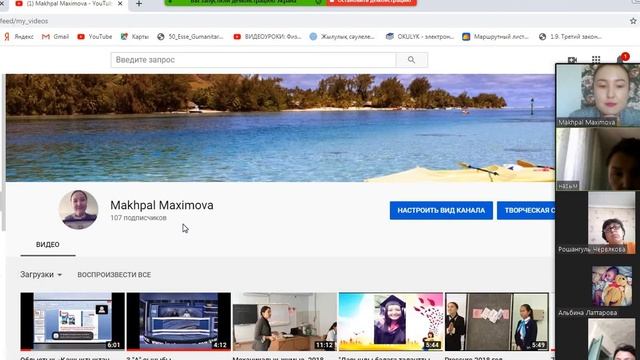Open the 50_Esse_Gumanitar bookmark

click(x=190, y=37)
